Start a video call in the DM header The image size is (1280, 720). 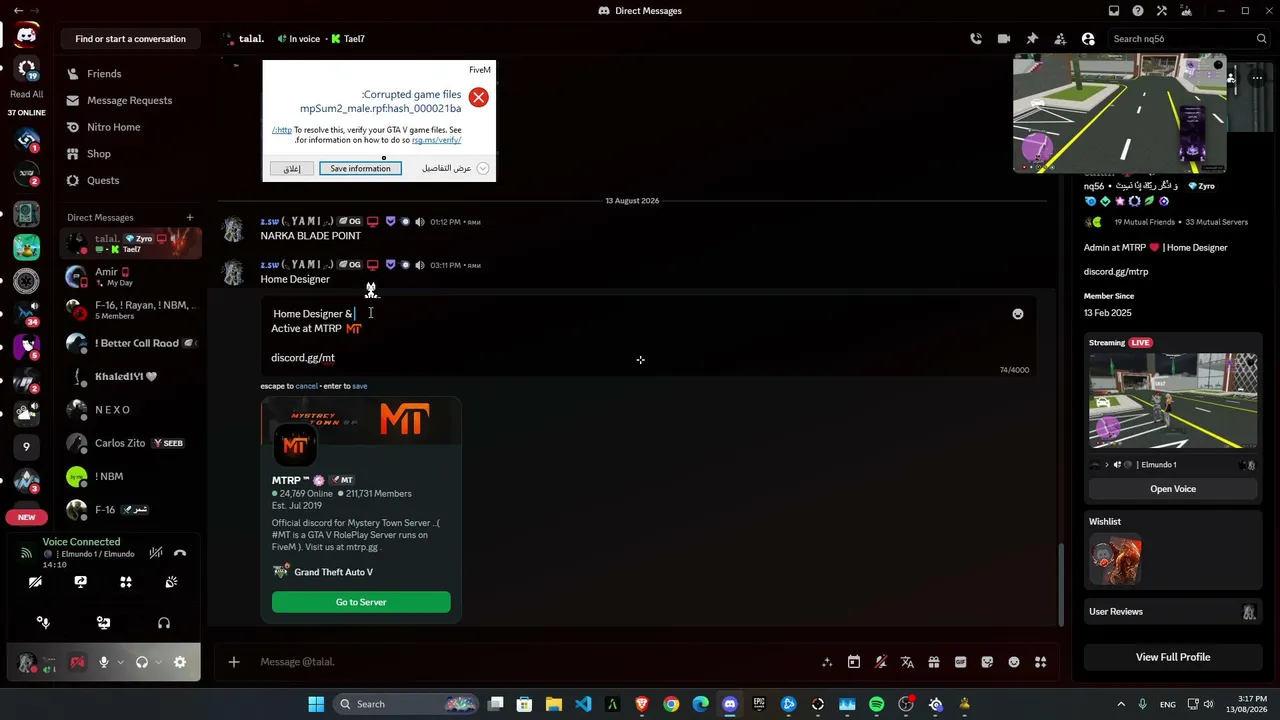[x=1004, y=39]
